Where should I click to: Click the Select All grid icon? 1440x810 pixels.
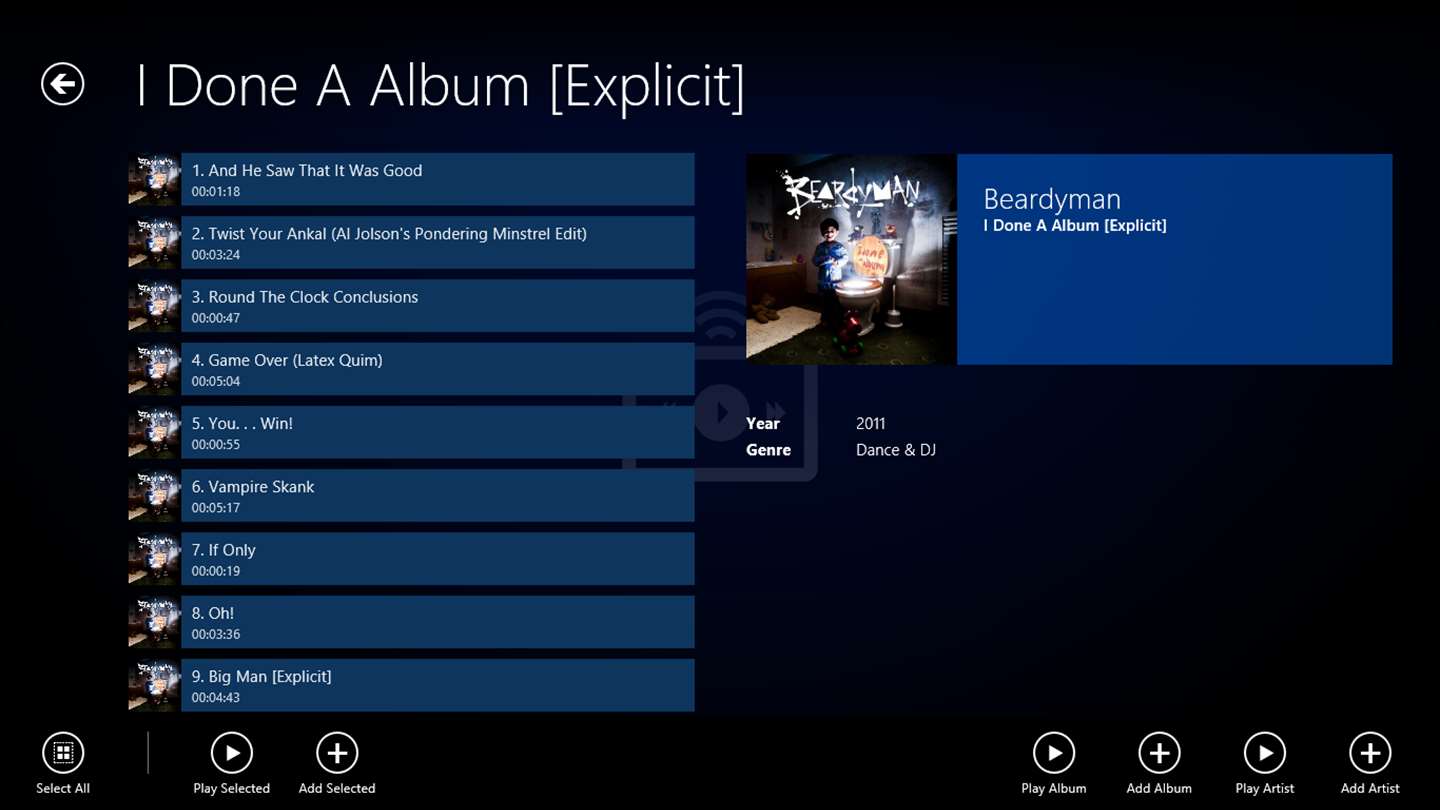point(63,753)
